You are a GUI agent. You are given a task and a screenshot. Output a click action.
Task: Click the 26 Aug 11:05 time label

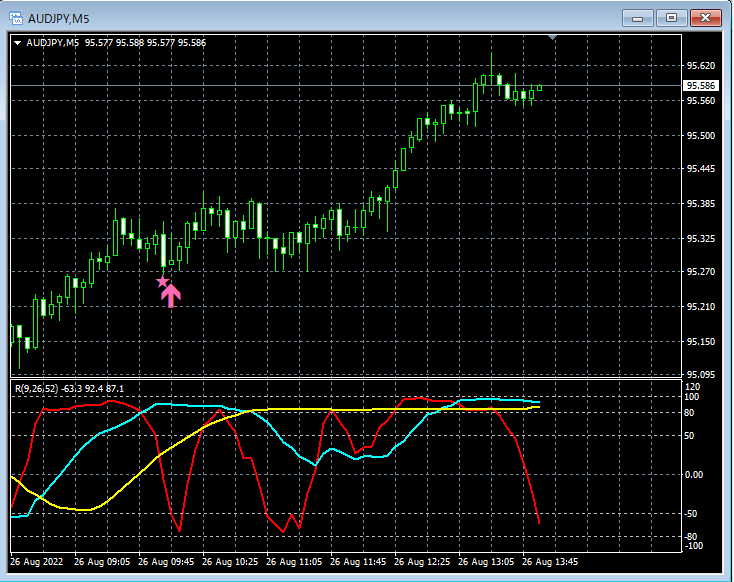[294, 561]
